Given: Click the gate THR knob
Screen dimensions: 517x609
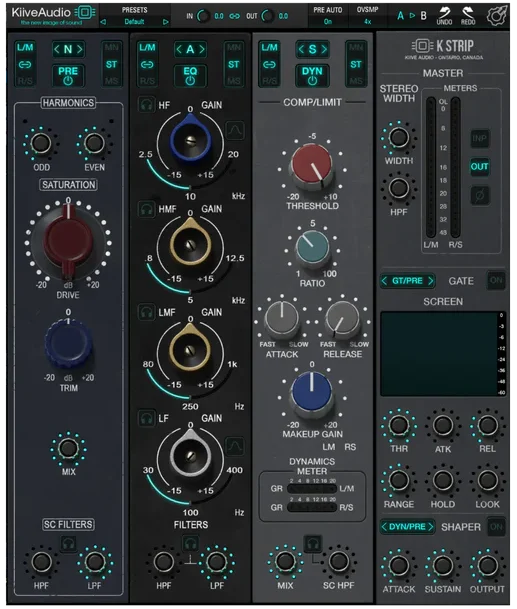Looking at the screenshot, I should 399,425.
